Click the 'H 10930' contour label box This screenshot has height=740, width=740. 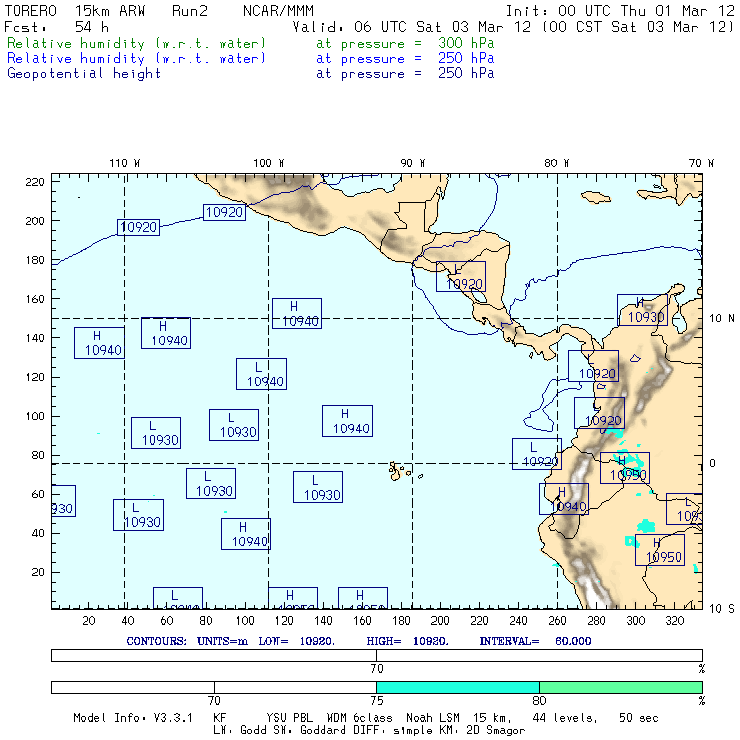642,310
